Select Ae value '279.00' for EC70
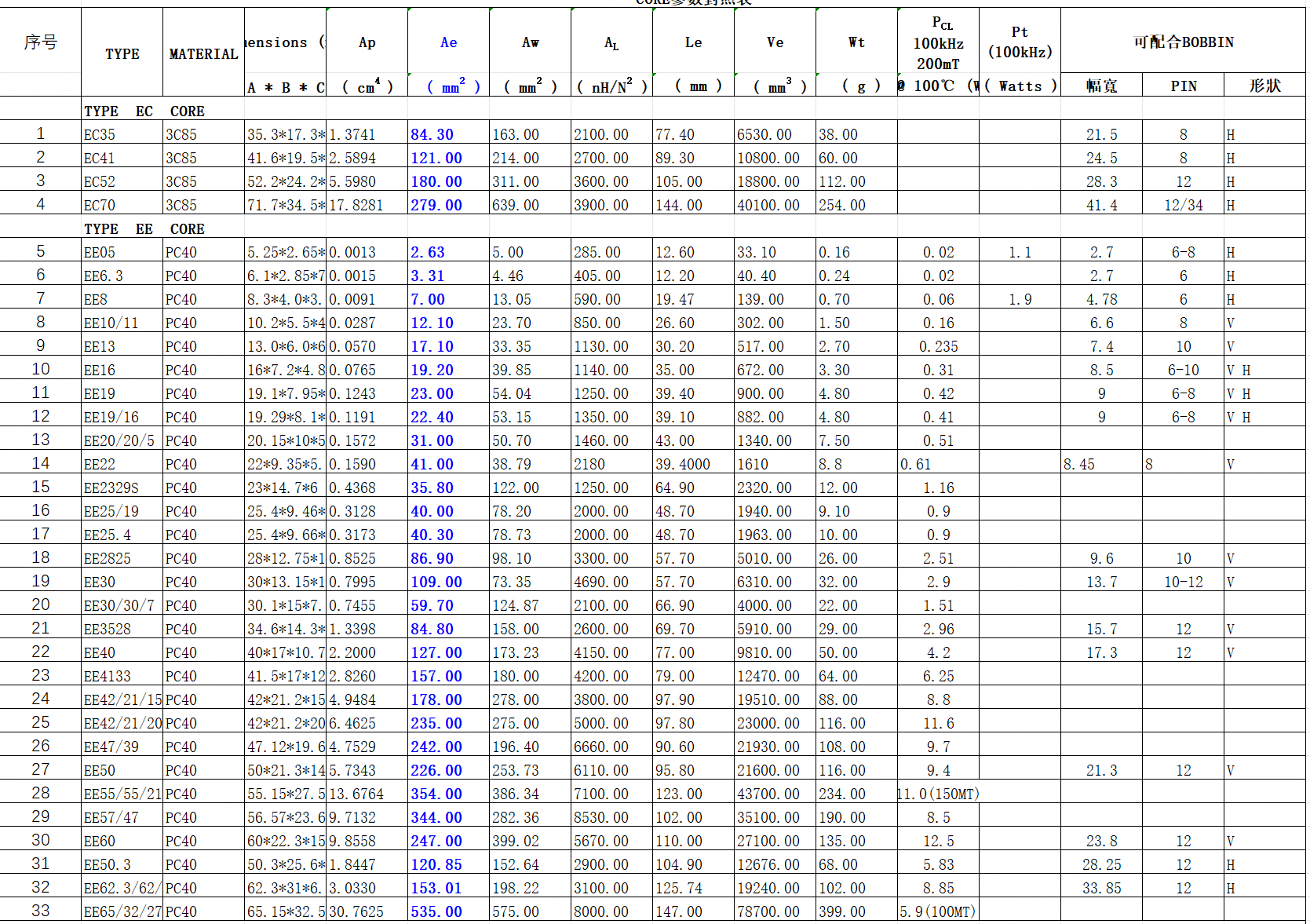This screenshot has width=1310, height=924. 448,205
